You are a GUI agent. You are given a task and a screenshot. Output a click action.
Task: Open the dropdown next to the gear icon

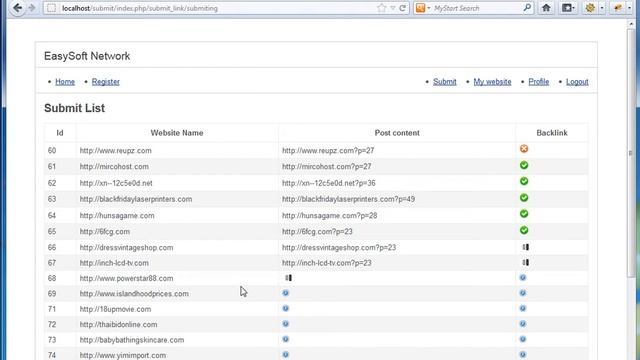602,8
